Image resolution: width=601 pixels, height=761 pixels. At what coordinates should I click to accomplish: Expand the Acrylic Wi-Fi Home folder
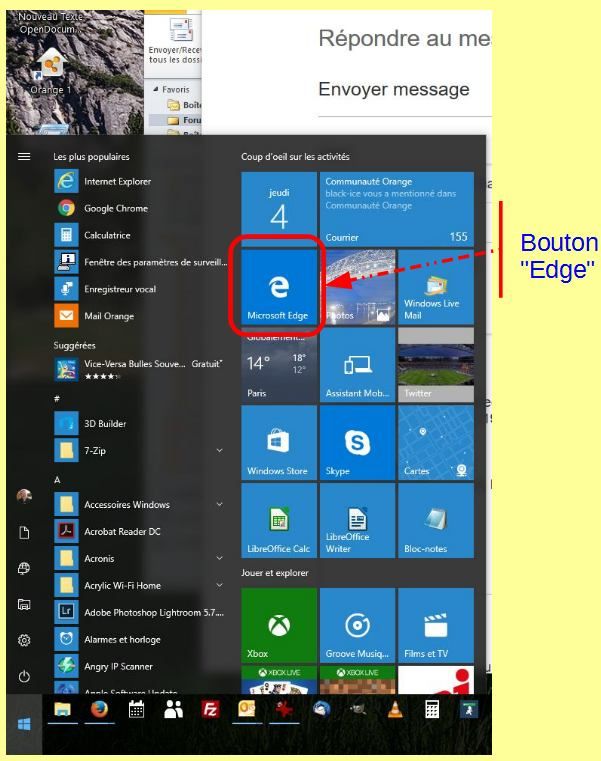point(219,585)
